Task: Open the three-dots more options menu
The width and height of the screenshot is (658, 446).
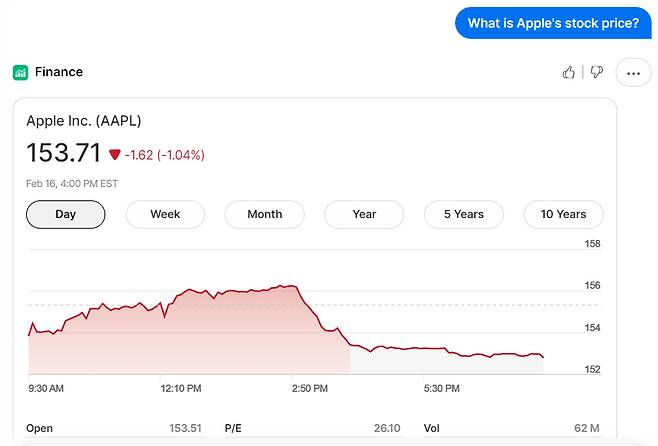Action: click(x=633, y=73)
